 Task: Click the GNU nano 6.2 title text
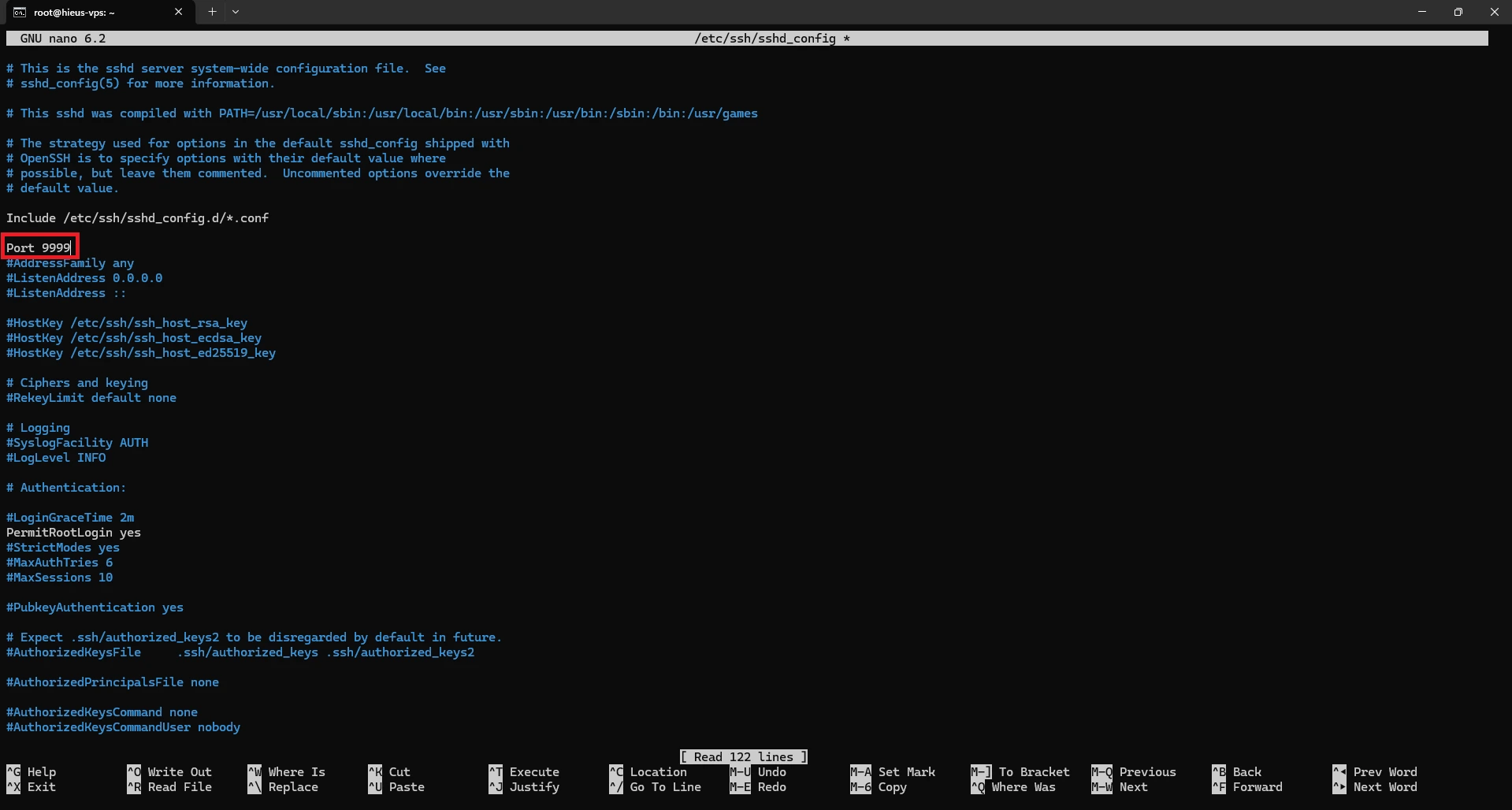[63, 39]
